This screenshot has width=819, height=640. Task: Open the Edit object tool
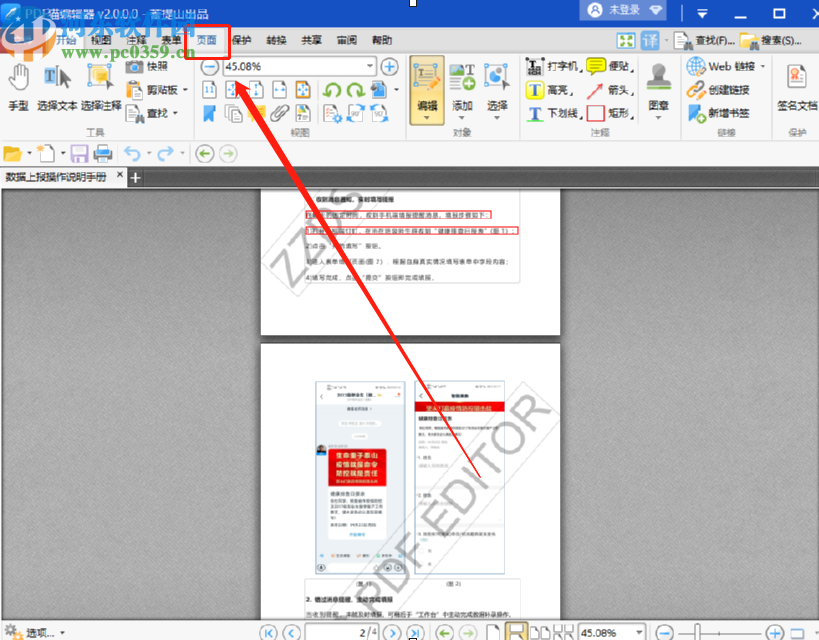tap(427, 90)
